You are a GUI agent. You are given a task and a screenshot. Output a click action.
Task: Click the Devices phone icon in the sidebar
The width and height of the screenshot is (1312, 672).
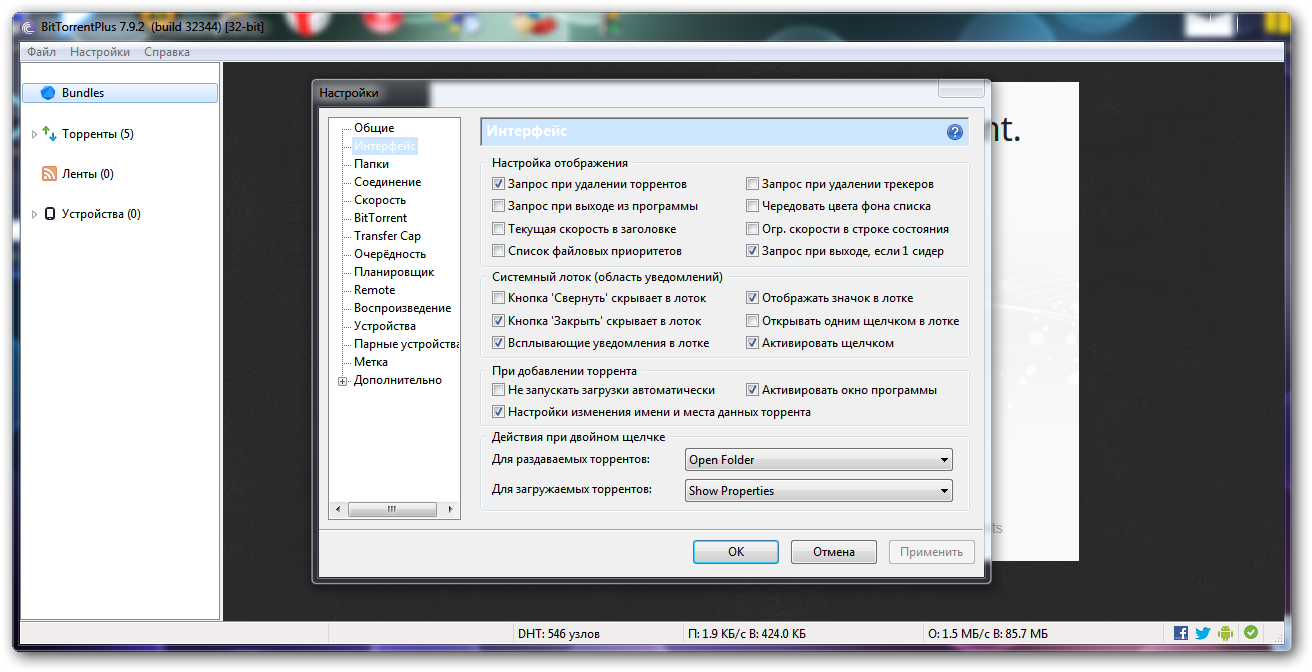coord(49,214)
